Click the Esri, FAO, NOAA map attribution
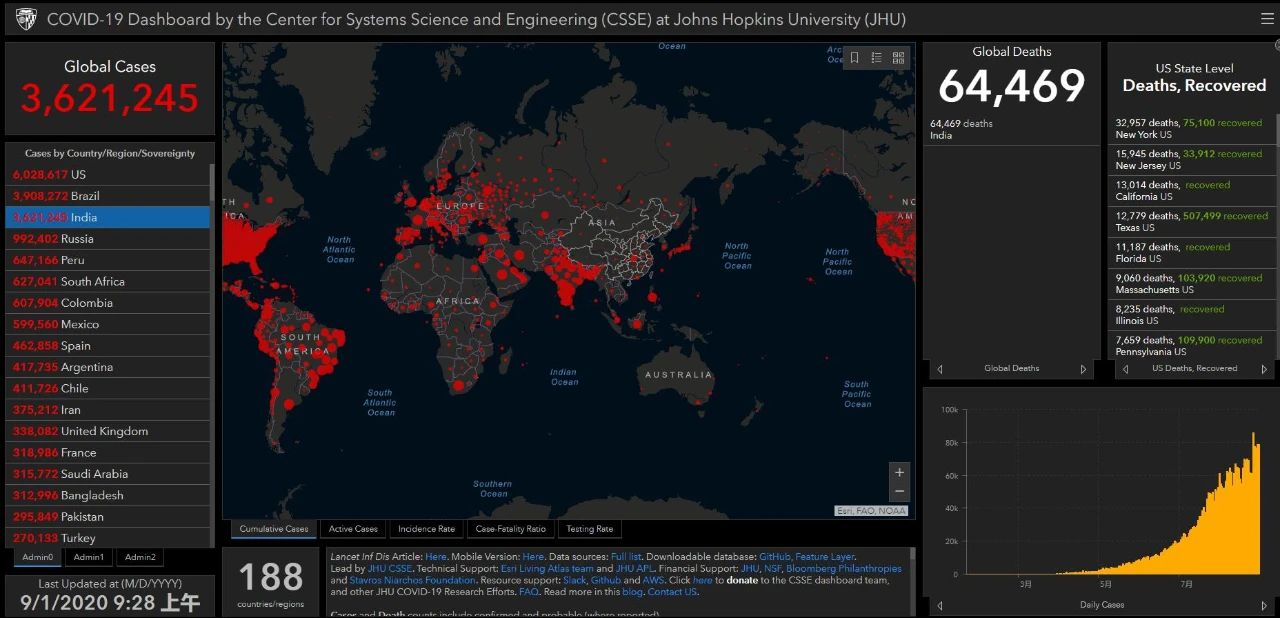This screenshot has width=1280, height=618. [872, 511]
